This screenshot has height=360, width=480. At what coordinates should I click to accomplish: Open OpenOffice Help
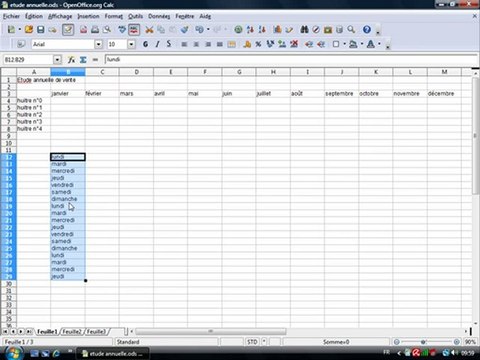[367, 30]
